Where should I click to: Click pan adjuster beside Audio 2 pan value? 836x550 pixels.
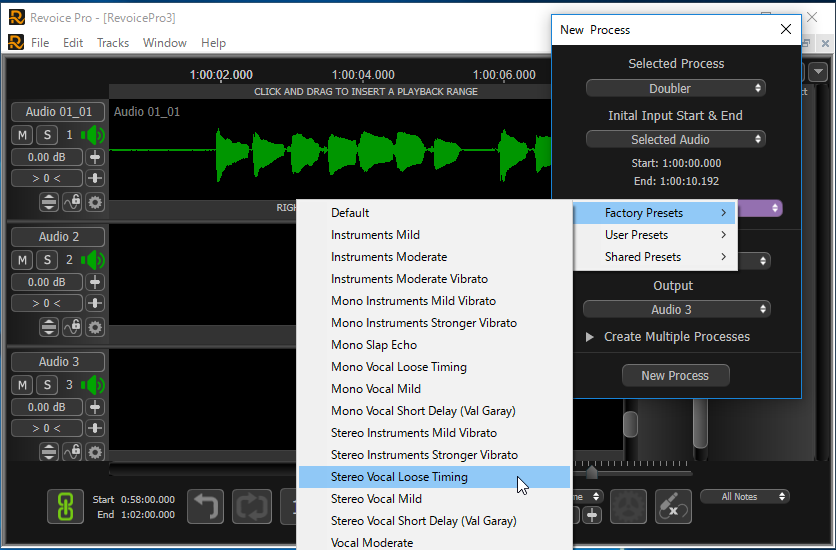95,303
